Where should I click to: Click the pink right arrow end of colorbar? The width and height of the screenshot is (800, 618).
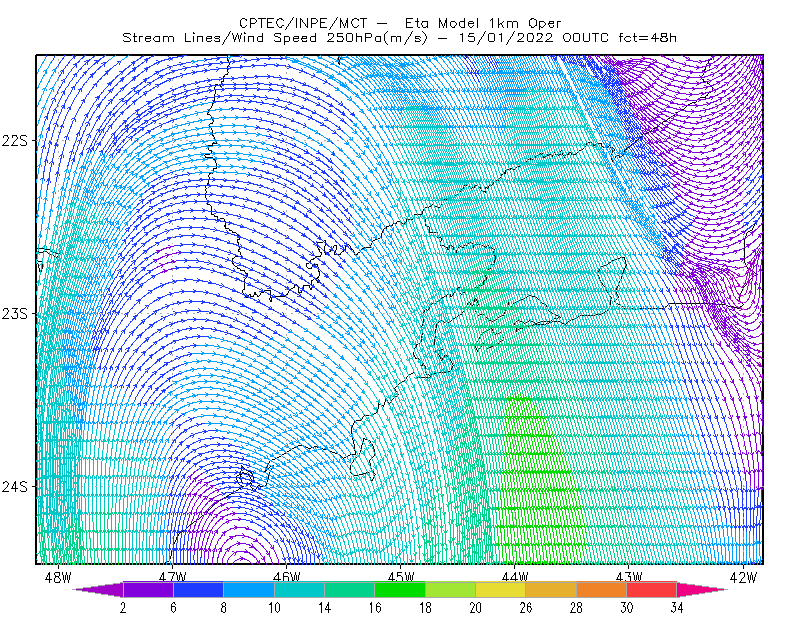[702, 589]
